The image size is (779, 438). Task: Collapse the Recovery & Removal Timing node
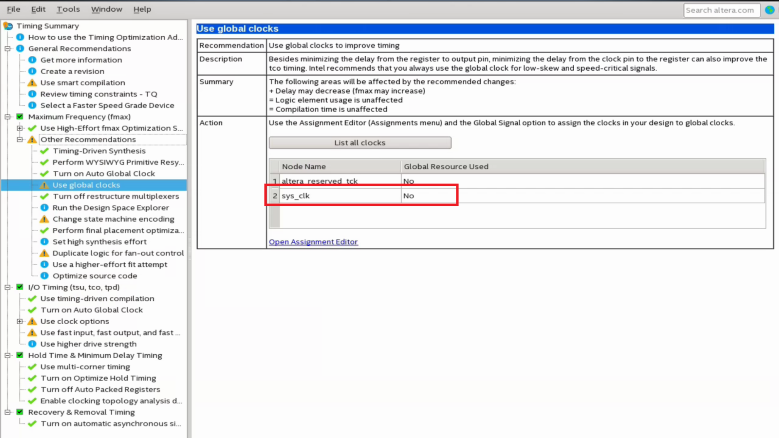coord(8,412)
